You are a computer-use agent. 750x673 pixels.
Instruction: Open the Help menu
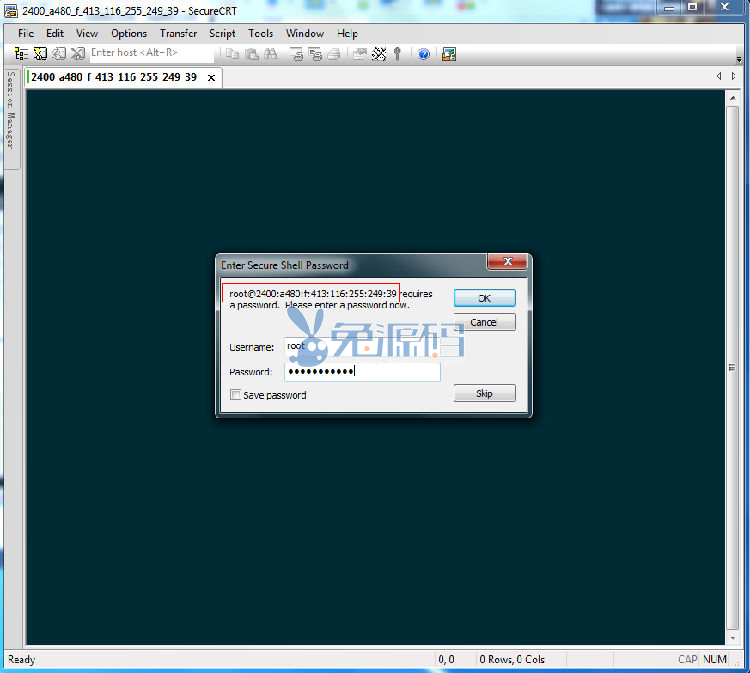[x=347, y=33]
